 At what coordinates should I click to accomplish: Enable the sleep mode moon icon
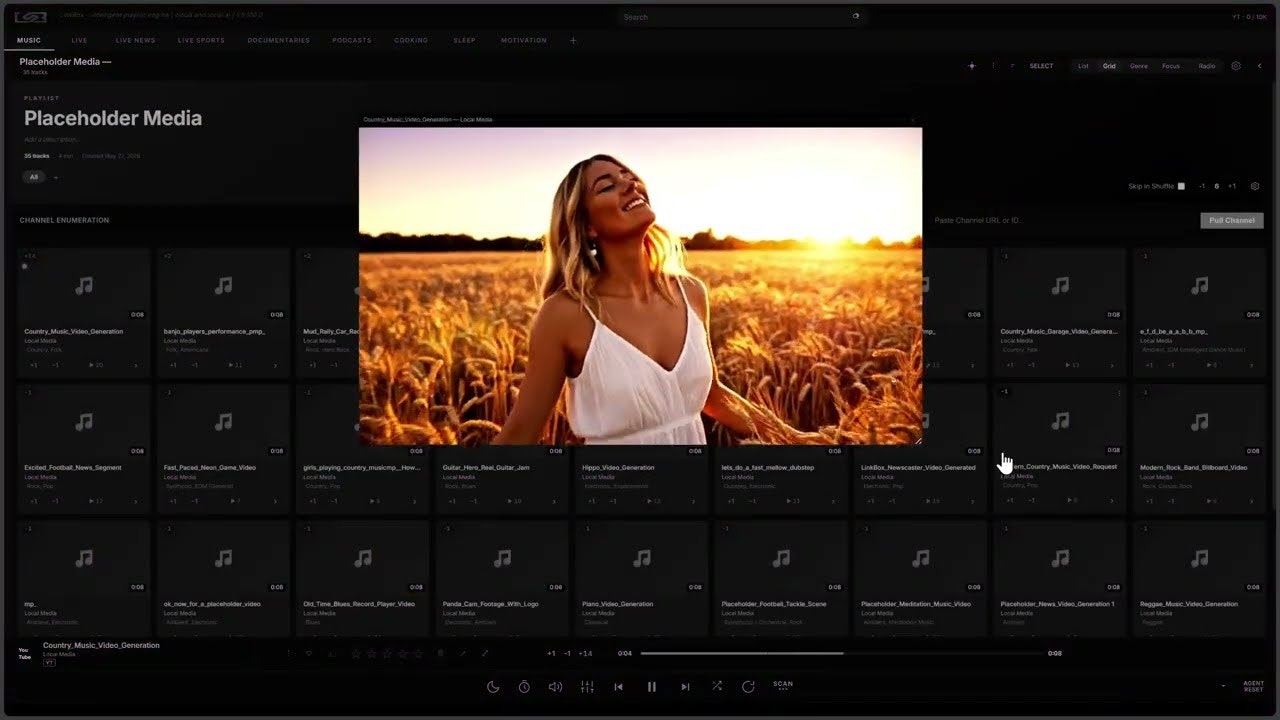tap(493, 687)
